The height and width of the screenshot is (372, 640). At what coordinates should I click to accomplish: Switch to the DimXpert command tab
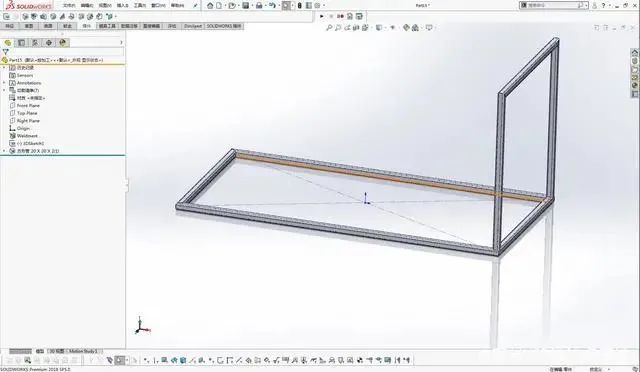193,26
